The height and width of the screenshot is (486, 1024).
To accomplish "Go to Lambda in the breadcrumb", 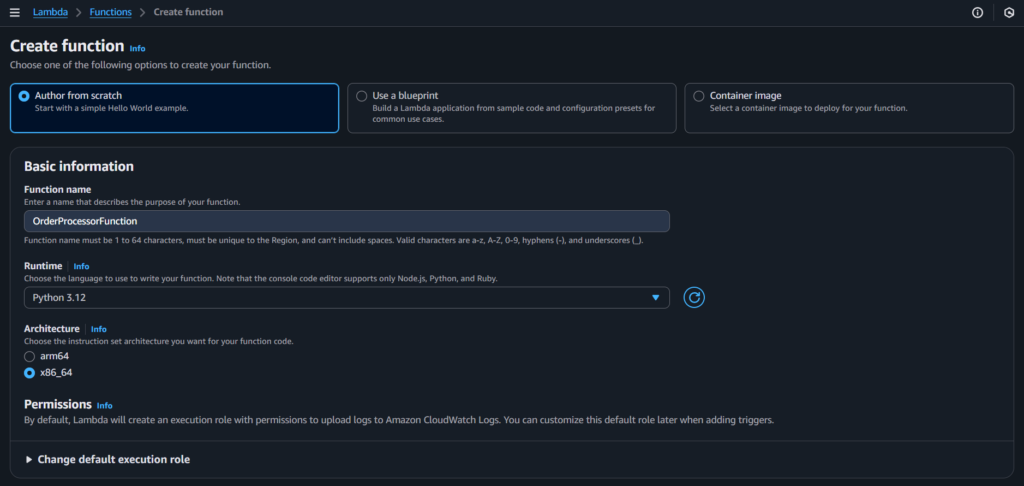I will pyautogui.click(x=50, y=12).
